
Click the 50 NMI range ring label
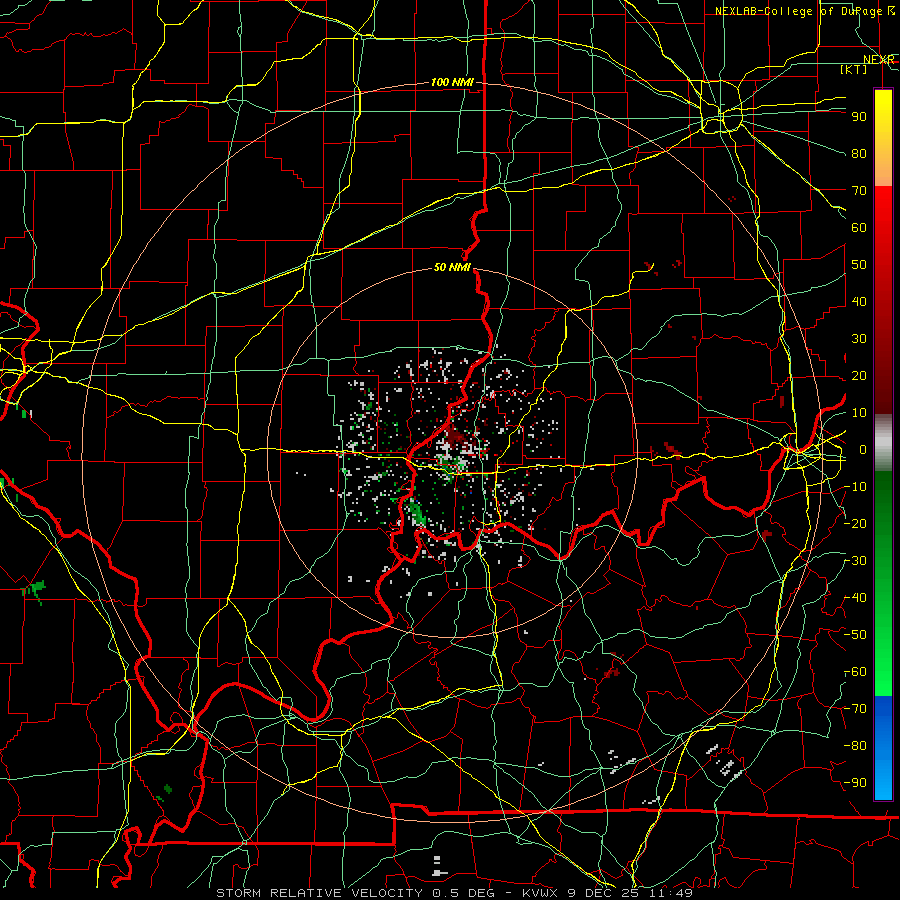coord(452,267)
